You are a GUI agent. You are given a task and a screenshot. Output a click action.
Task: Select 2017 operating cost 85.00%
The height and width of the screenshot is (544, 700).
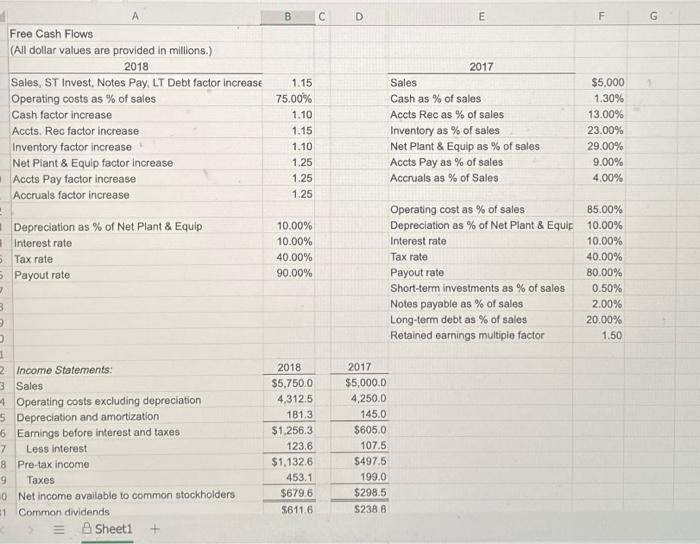click(604, 210)
